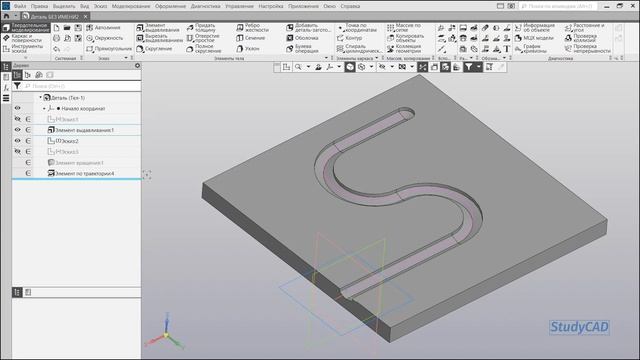Select the Окружность circle tool
The image size is (640, 360).
click(104, 38)
